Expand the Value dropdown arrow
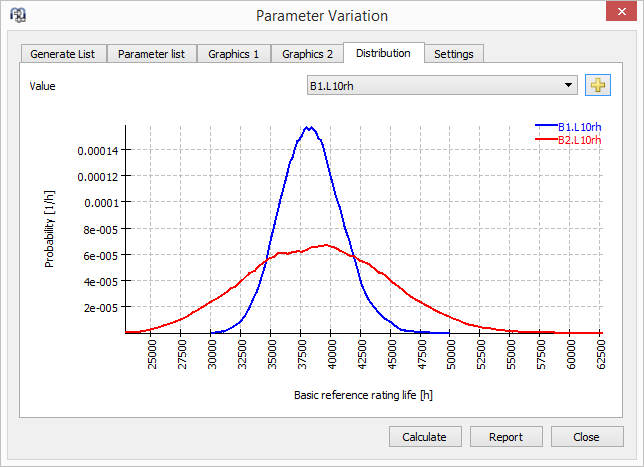Image resolution: width=644 pixels, height=467 pixels. (569, 85)
